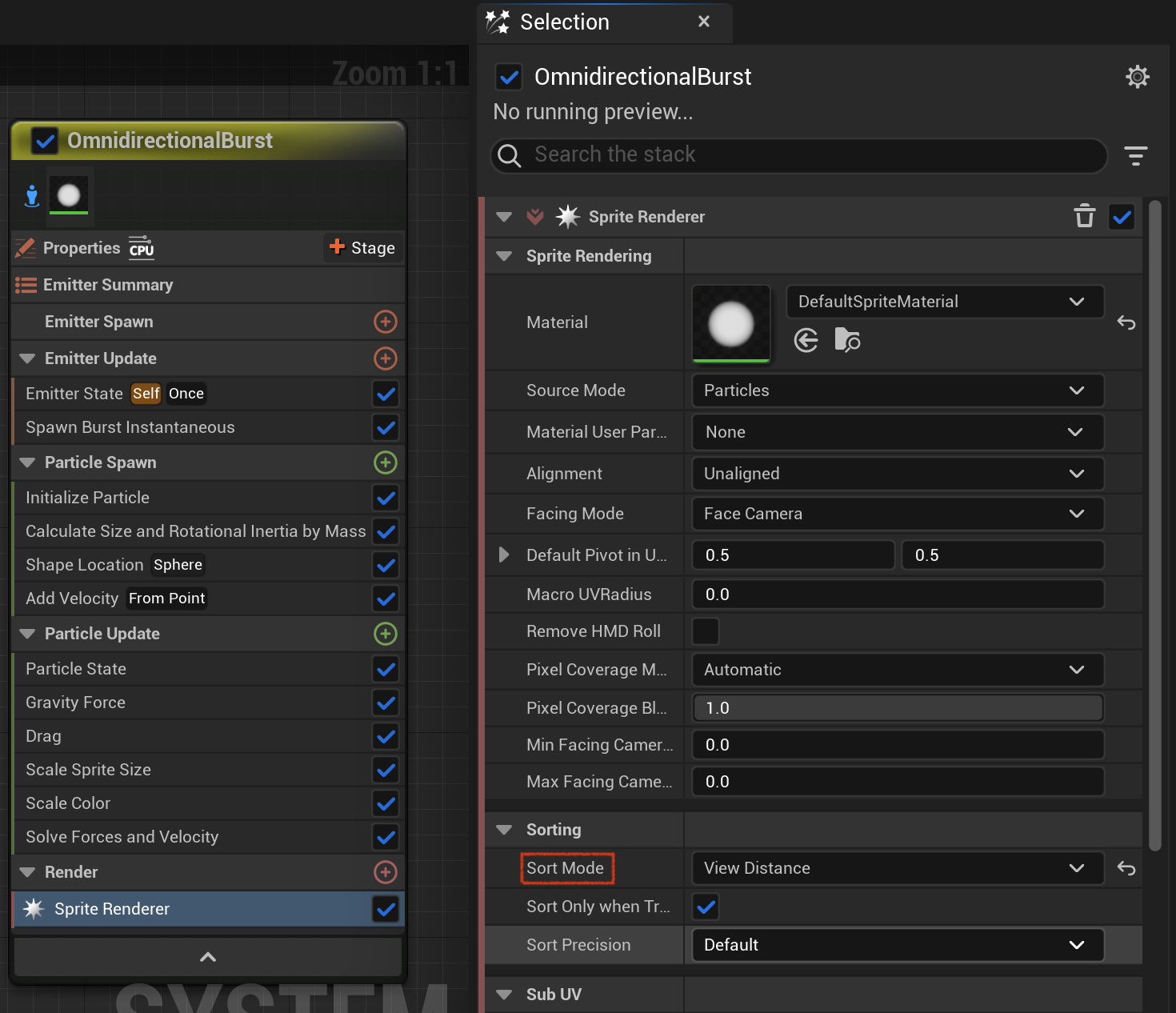Add a renderer with the Render plus icon
1176x1013 pixels.
click(386, 872)
